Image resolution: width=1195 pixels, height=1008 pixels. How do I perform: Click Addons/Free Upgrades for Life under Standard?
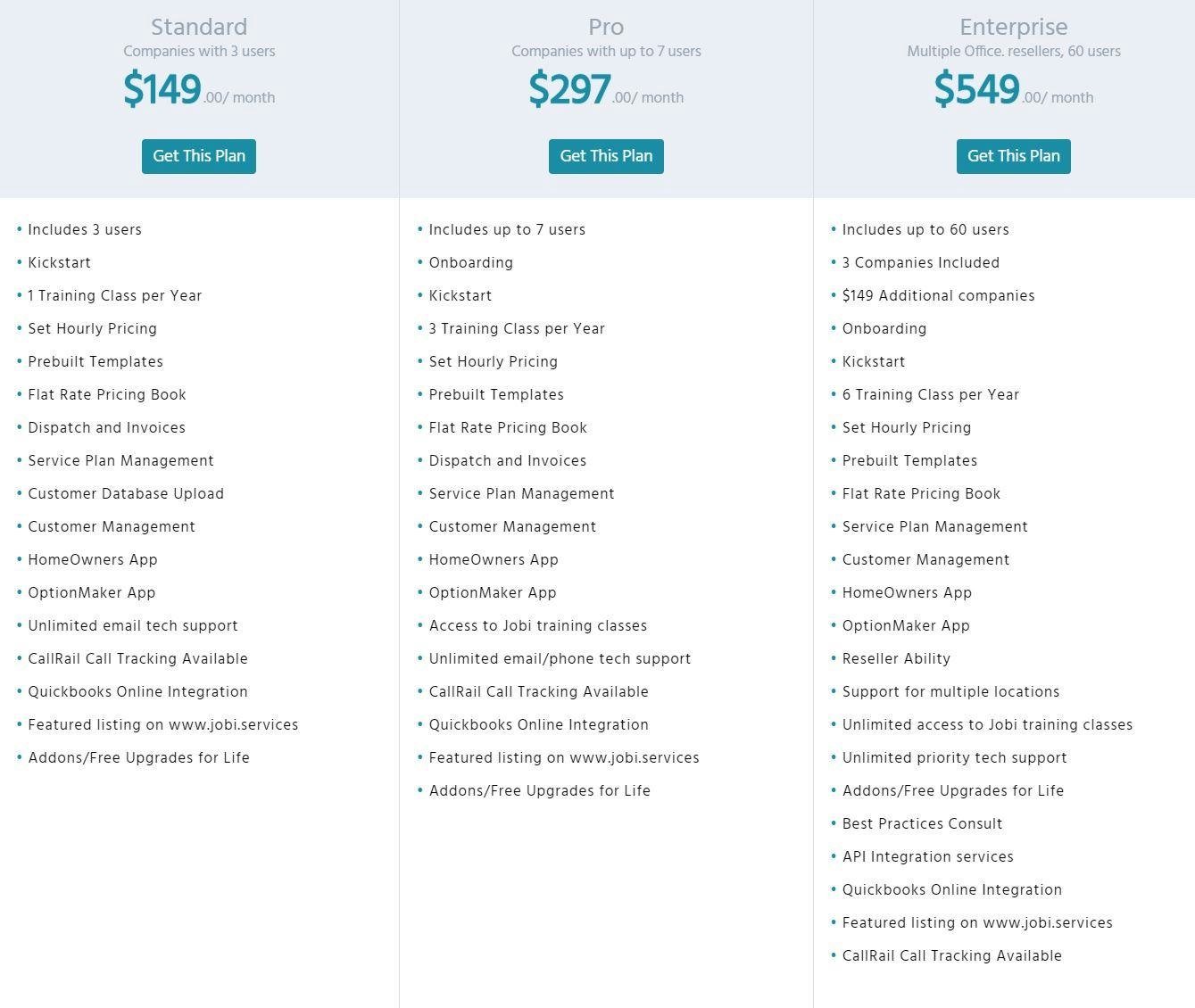pos(139,757)
